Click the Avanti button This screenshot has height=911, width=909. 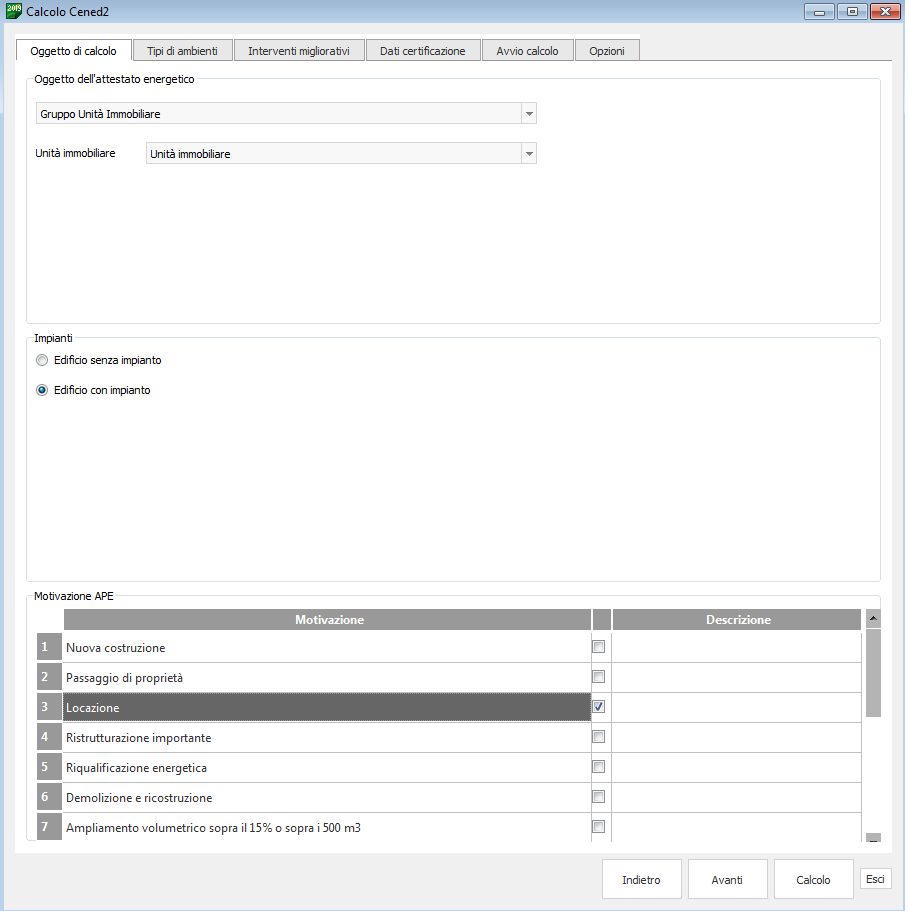[x=727, y=880]
